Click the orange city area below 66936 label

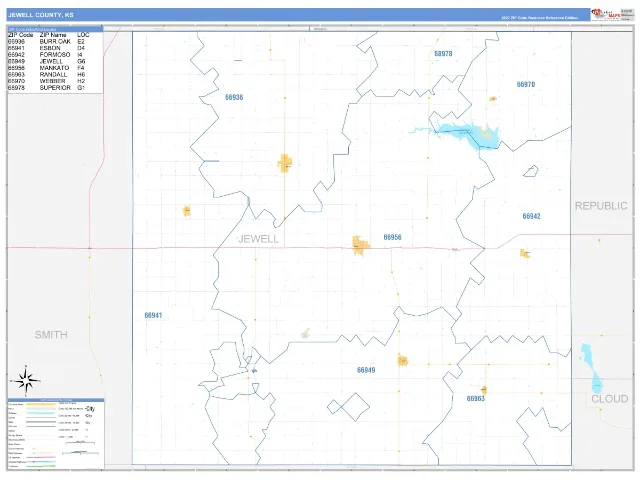(285, 163)
